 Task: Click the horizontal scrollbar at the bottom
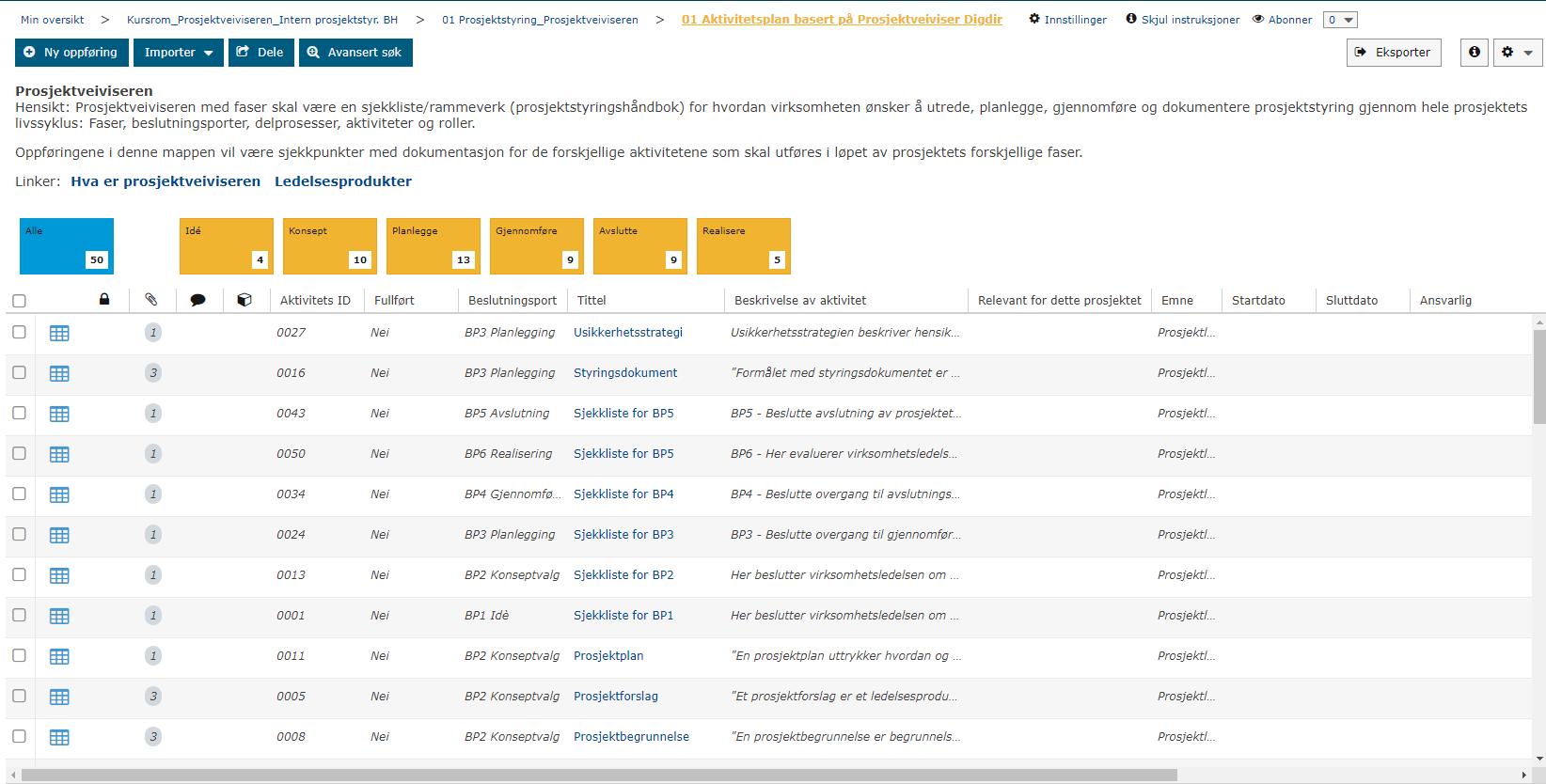599,775
